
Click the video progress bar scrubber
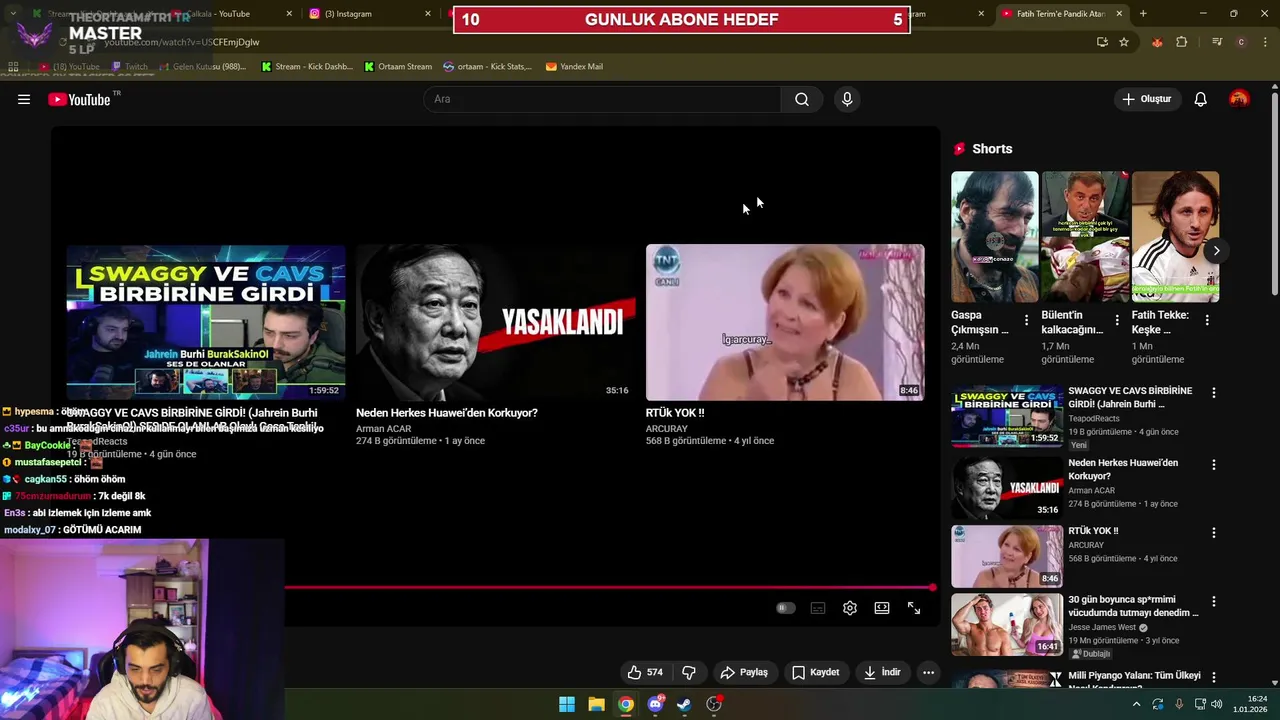(932, 587)
